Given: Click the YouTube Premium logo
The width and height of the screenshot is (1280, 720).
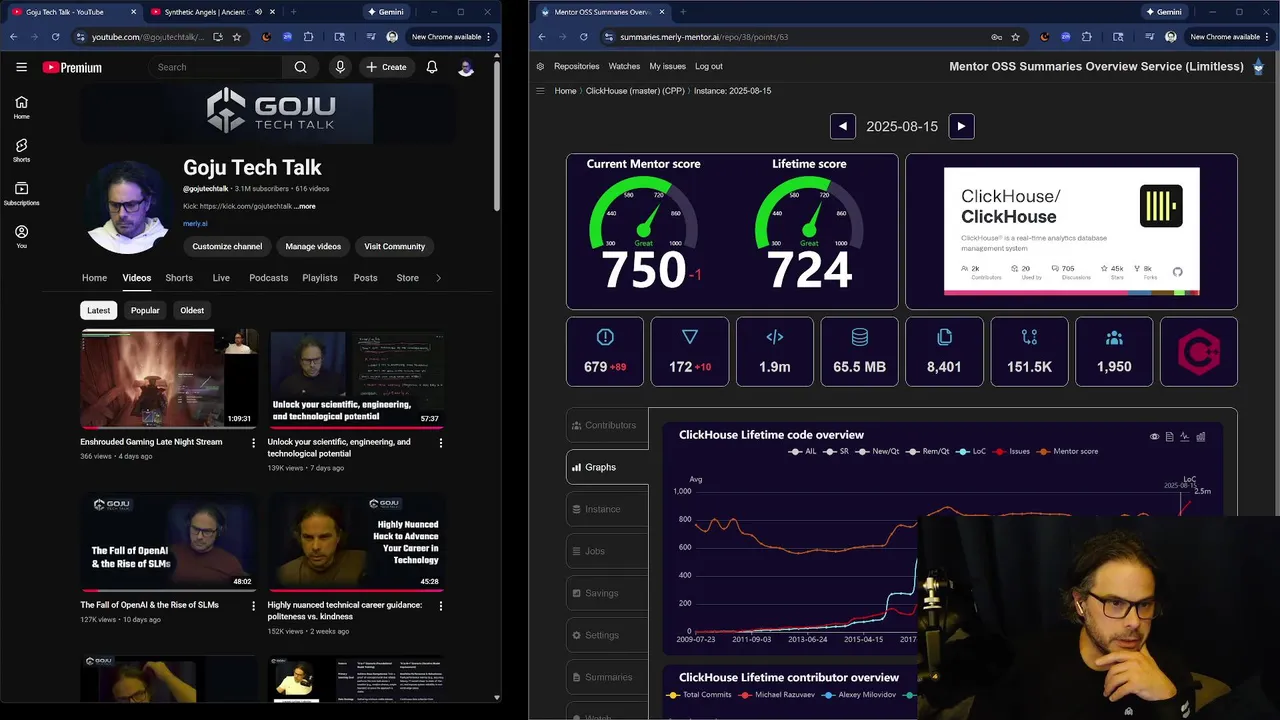Looking at the screenshot, I should tap(72, 67).
